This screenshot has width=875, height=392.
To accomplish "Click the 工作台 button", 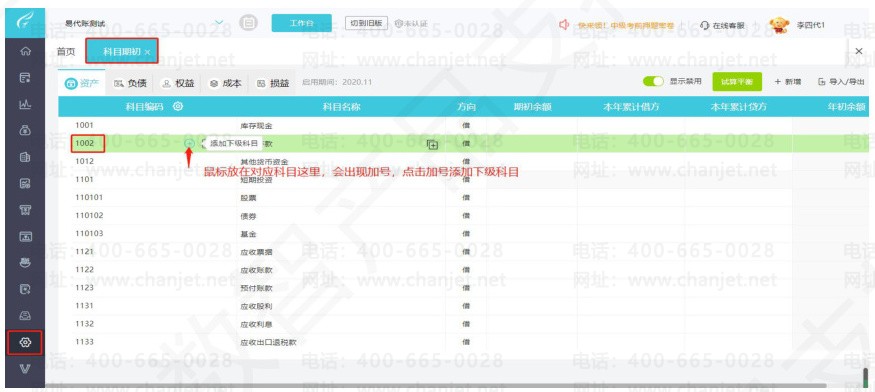I will 301,23.
